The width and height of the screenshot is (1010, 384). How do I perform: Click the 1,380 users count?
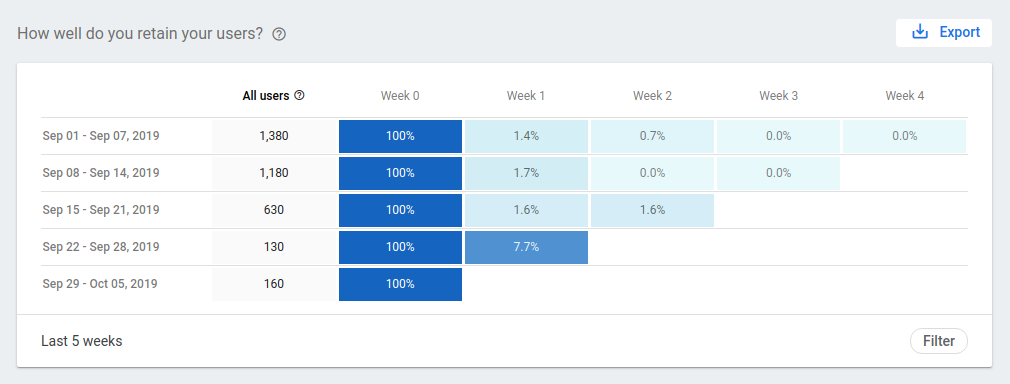(274, 137)
